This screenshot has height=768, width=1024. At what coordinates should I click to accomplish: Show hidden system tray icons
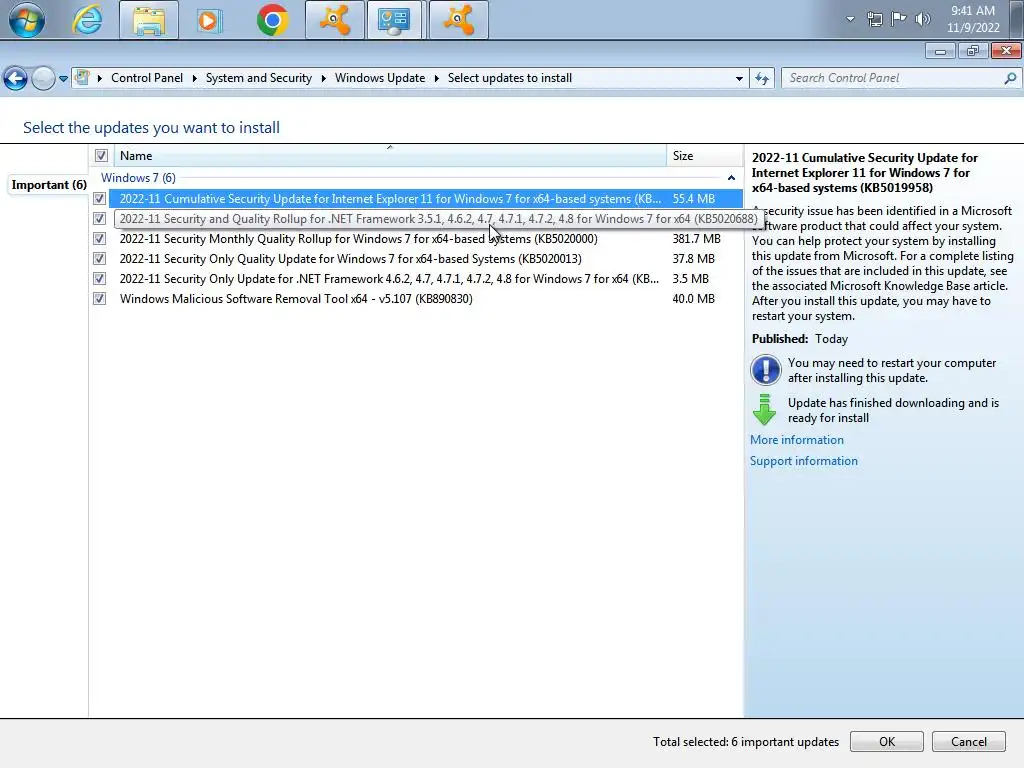click(850, 19)
